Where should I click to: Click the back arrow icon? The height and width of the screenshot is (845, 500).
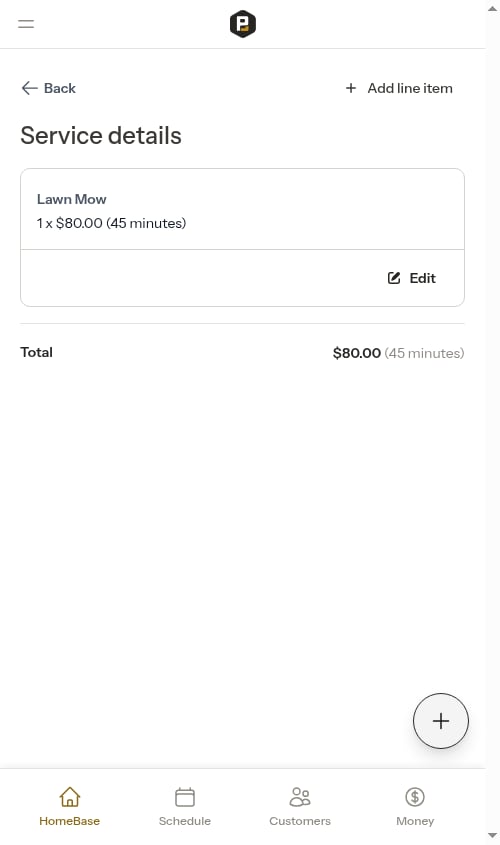(30, 88)
